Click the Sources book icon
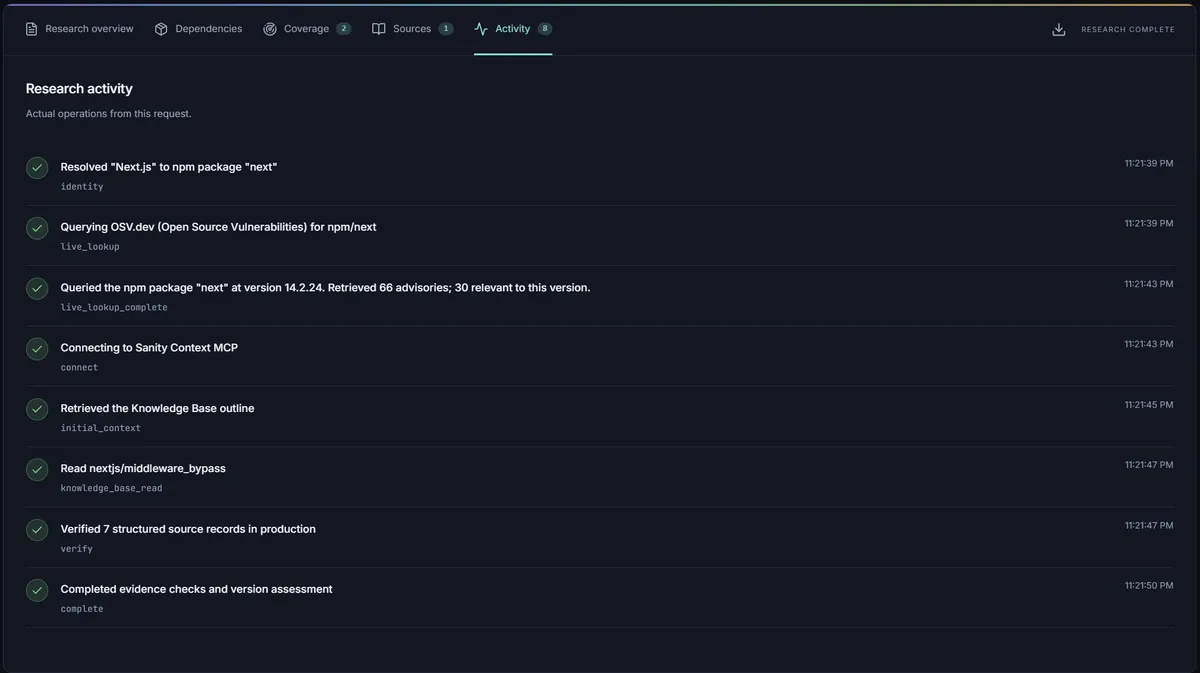The width and height of the screenshot is (1200, 673). click(x=379, y=29)
